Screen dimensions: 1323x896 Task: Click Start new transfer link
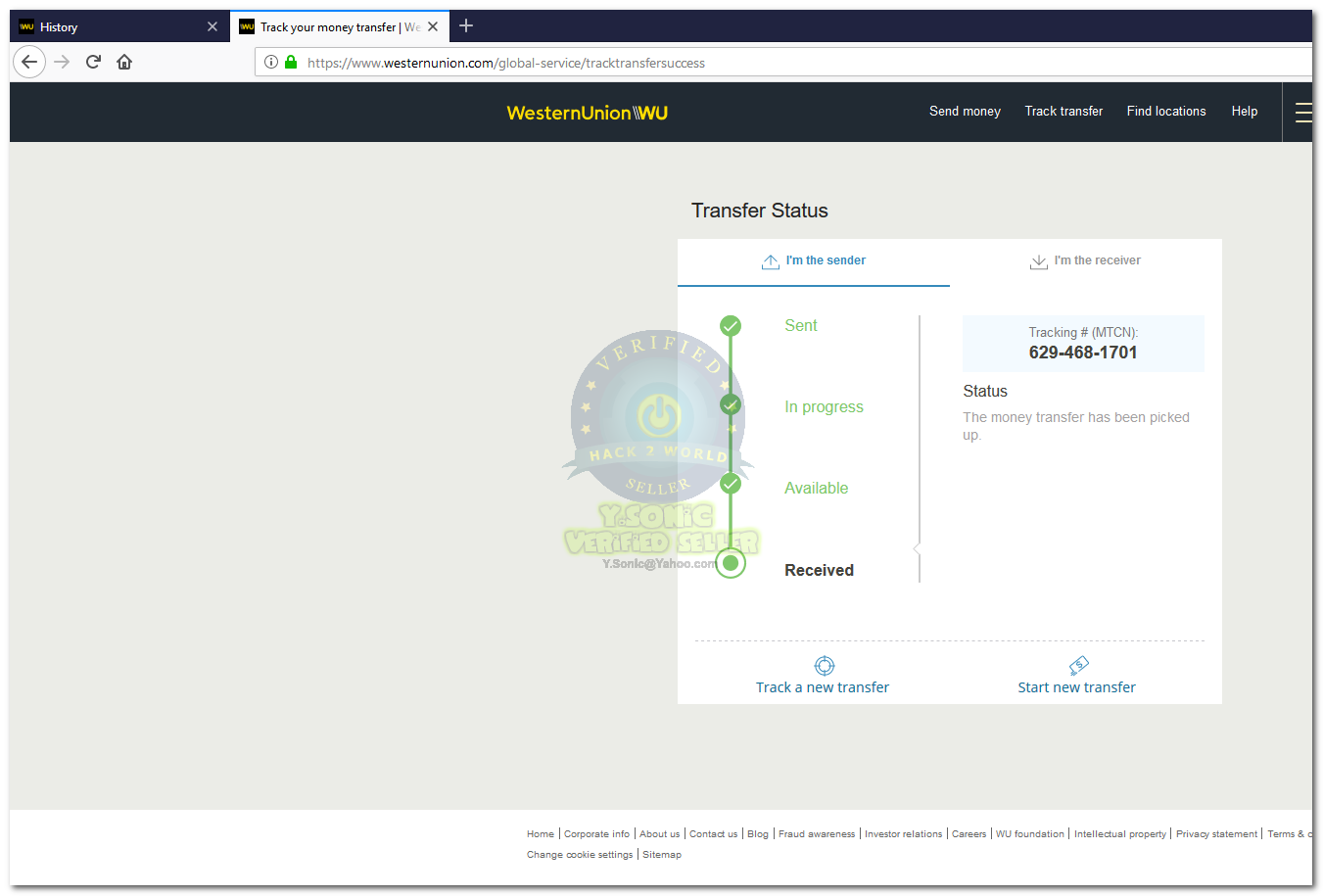[1076, 687]
